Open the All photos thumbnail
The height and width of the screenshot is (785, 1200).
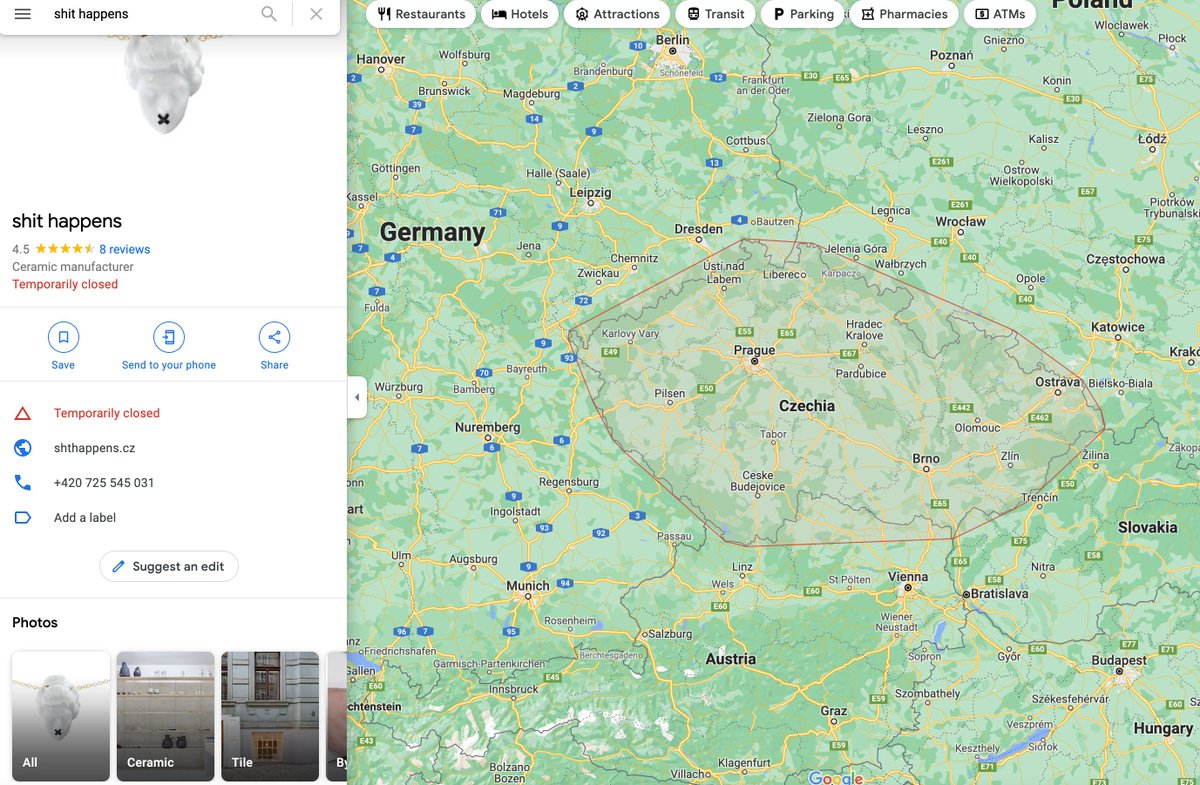point(61,716)
